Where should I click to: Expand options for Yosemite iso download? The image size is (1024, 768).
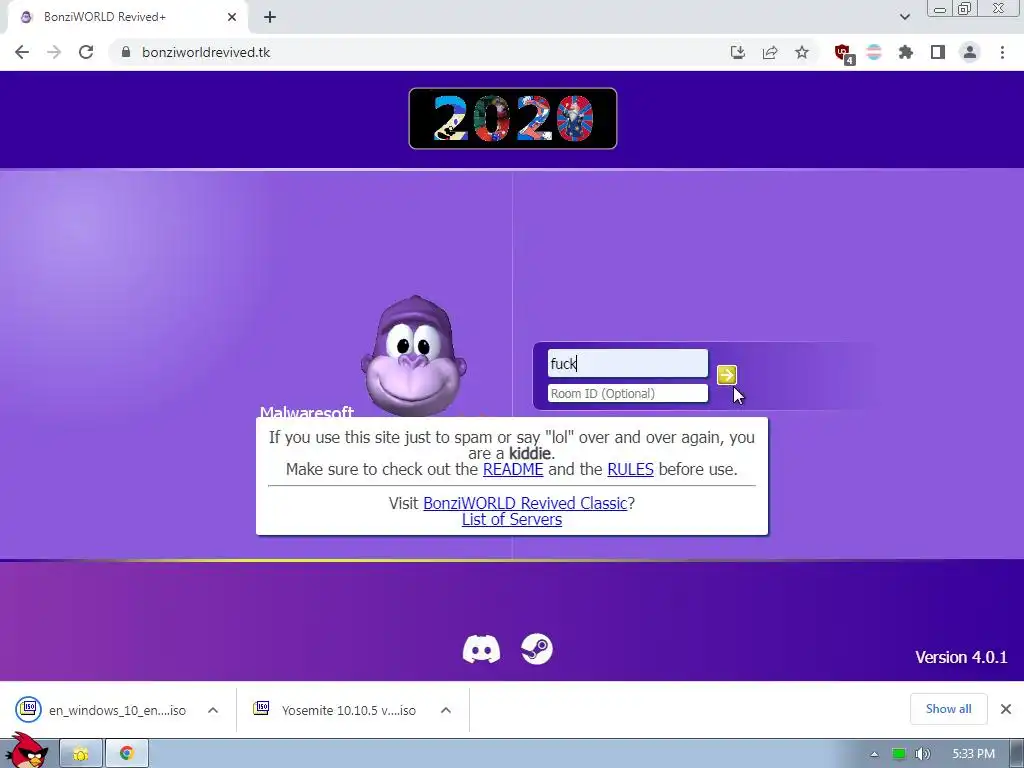pyautogui.click(x=445, y=710)
